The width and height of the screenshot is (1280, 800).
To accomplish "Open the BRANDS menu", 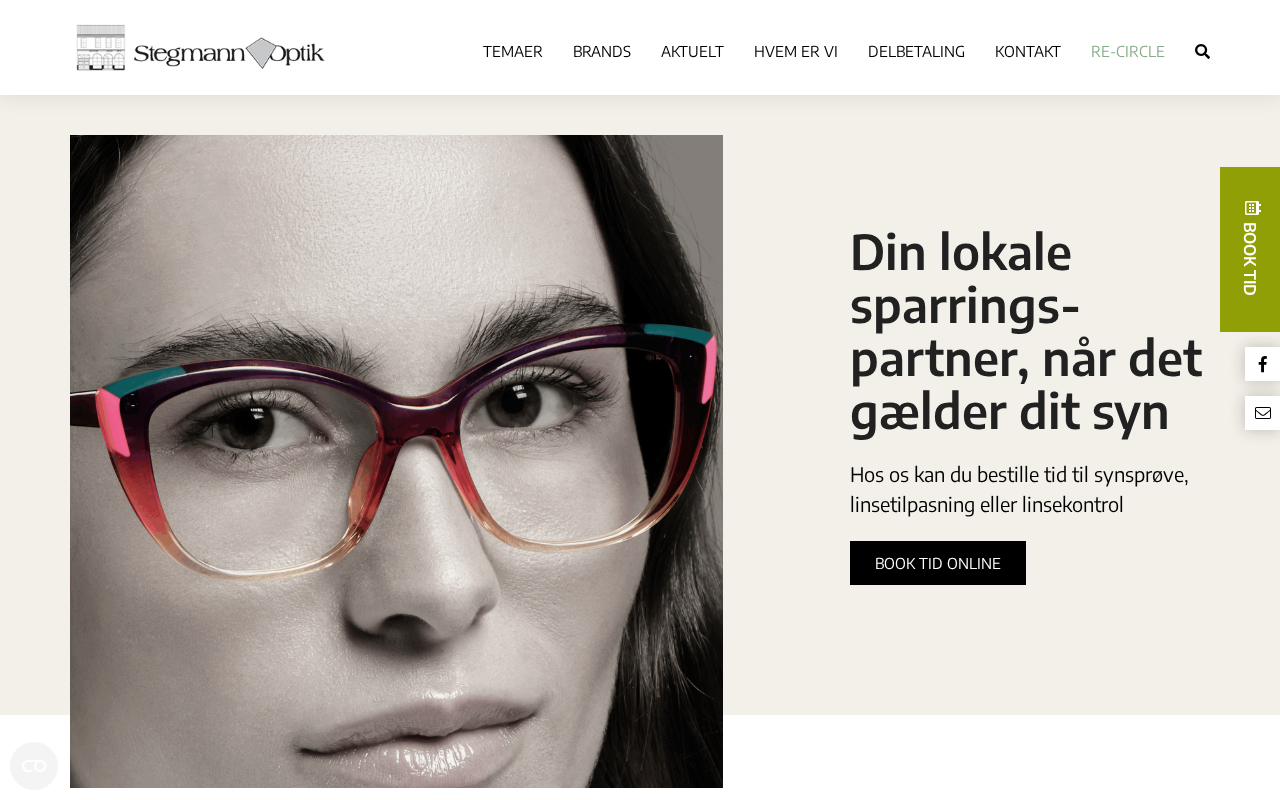I will click(602, 51).
